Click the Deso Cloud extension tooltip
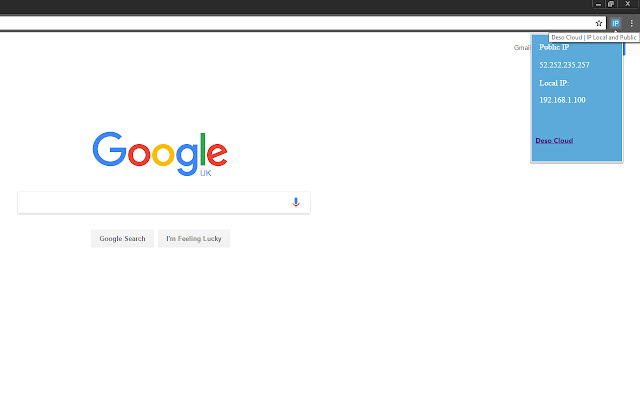 point(594,38)
